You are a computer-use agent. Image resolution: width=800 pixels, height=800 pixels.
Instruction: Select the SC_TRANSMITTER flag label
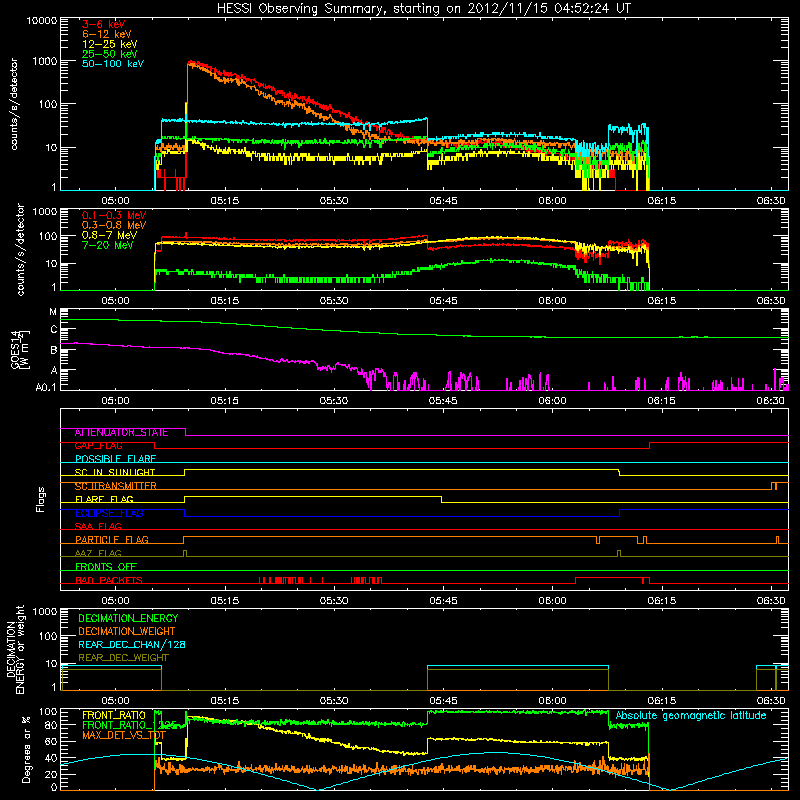(115, 486)
